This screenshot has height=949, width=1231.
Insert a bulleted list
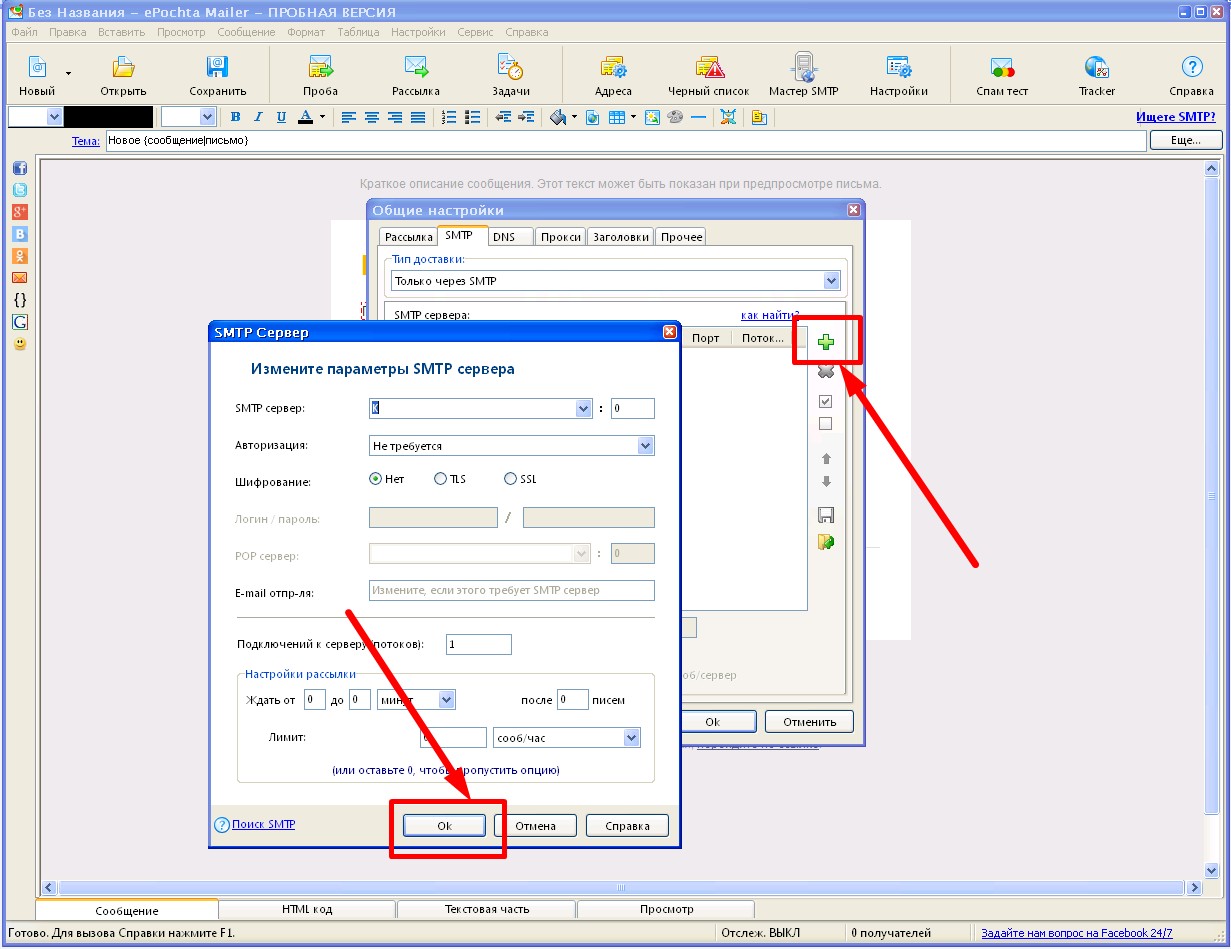click(x=472, y=117)
